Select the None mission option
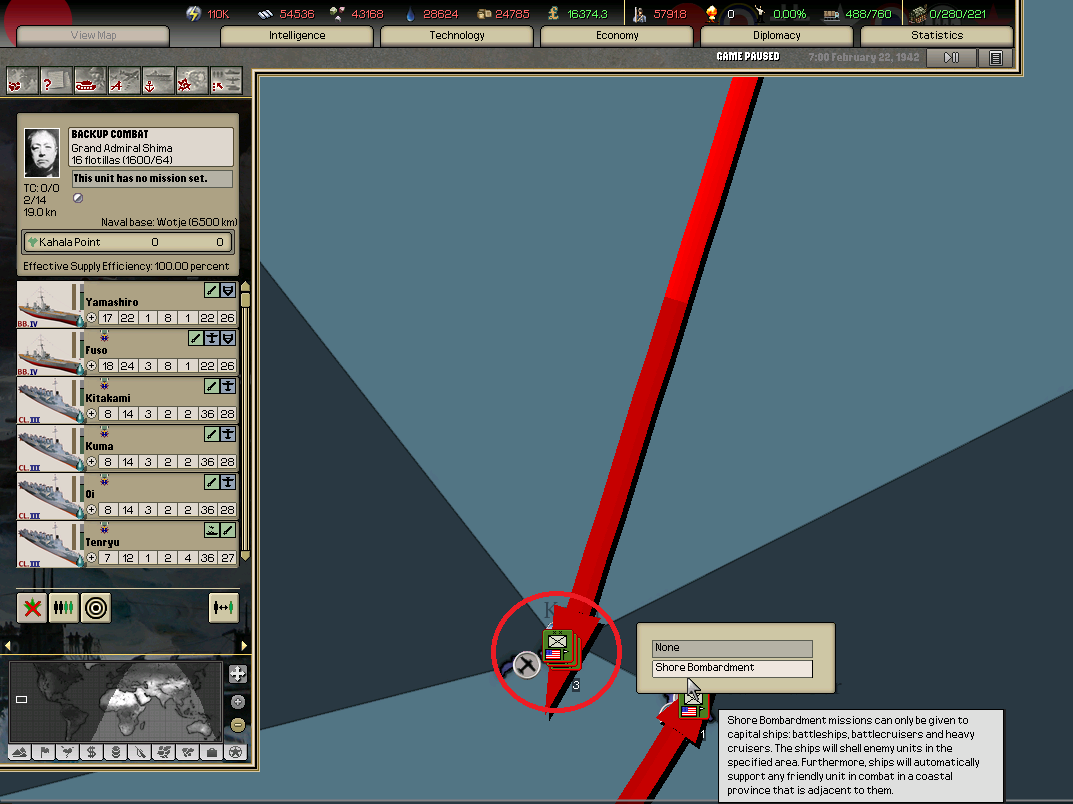This screenshot has width=1073, height=804. tap(732, 648)
